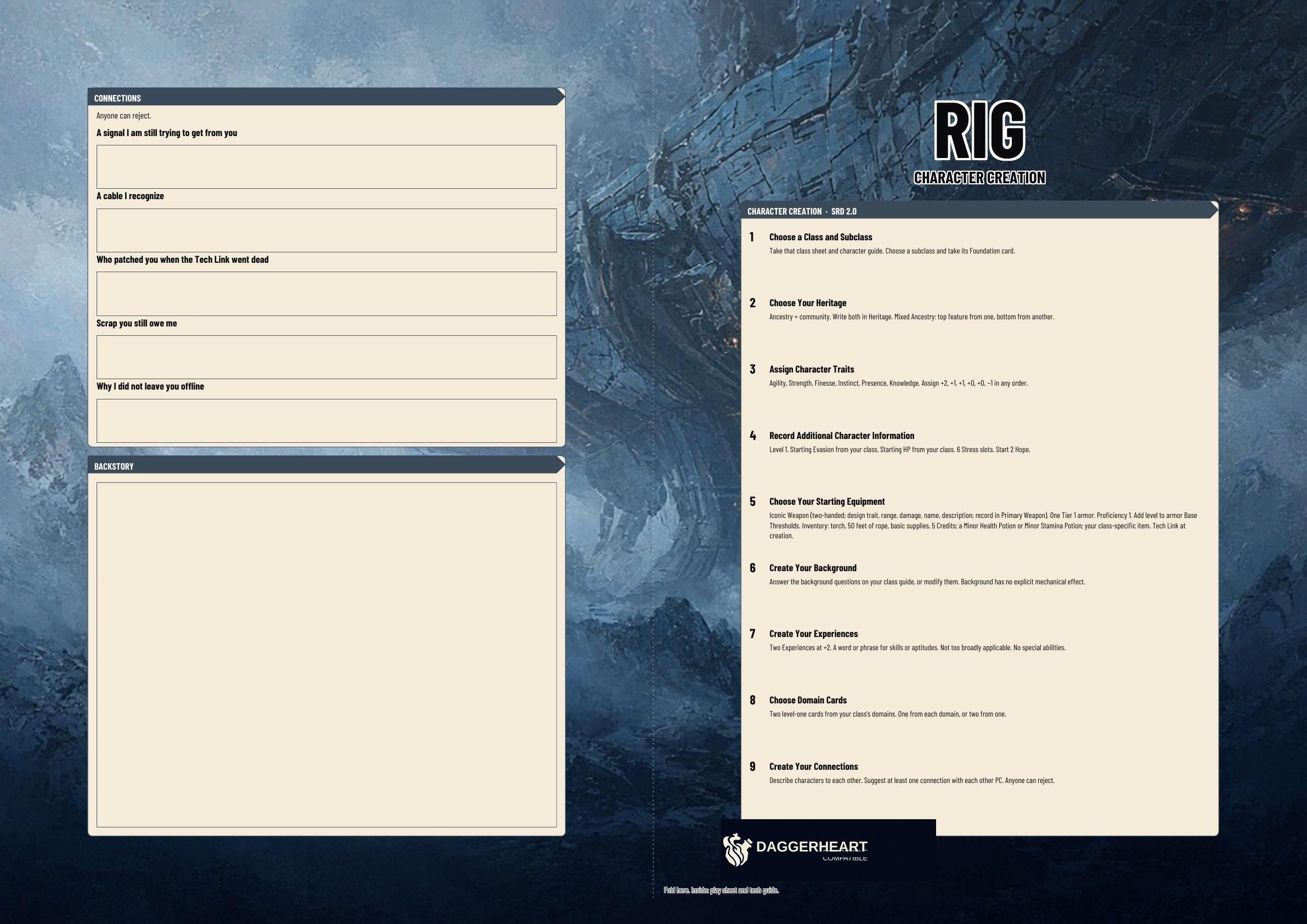Viewport: 1307px width, 924px height.
Task: Click the answer box under 'Who patched you when the Tech Link went dead'
Action: click(x=326, y=294)
